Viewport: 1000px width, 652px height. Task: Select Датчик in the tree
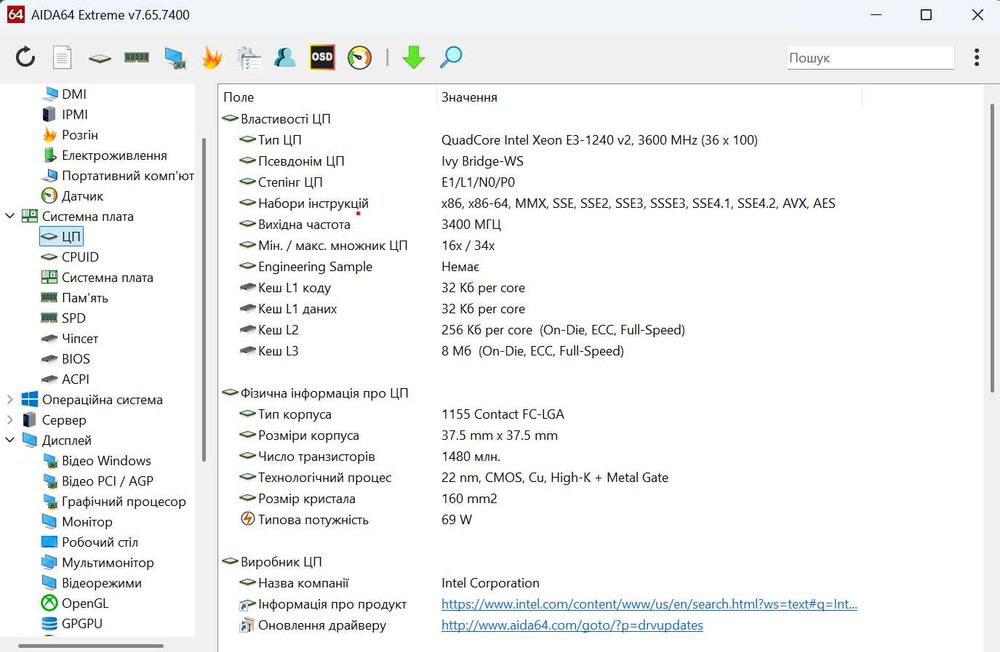point(72,196)
